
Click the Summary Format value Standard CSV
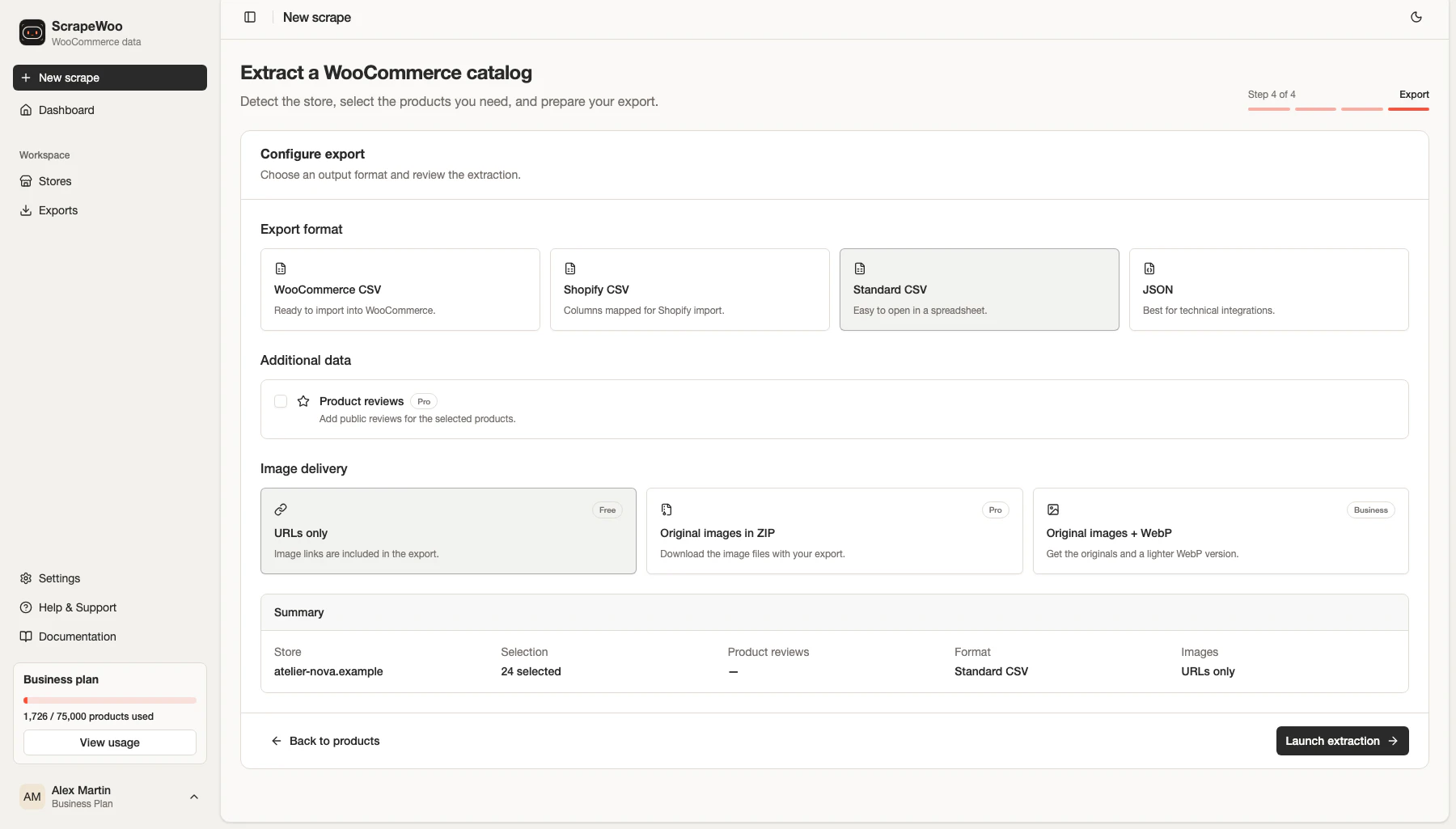click(991, 671)
